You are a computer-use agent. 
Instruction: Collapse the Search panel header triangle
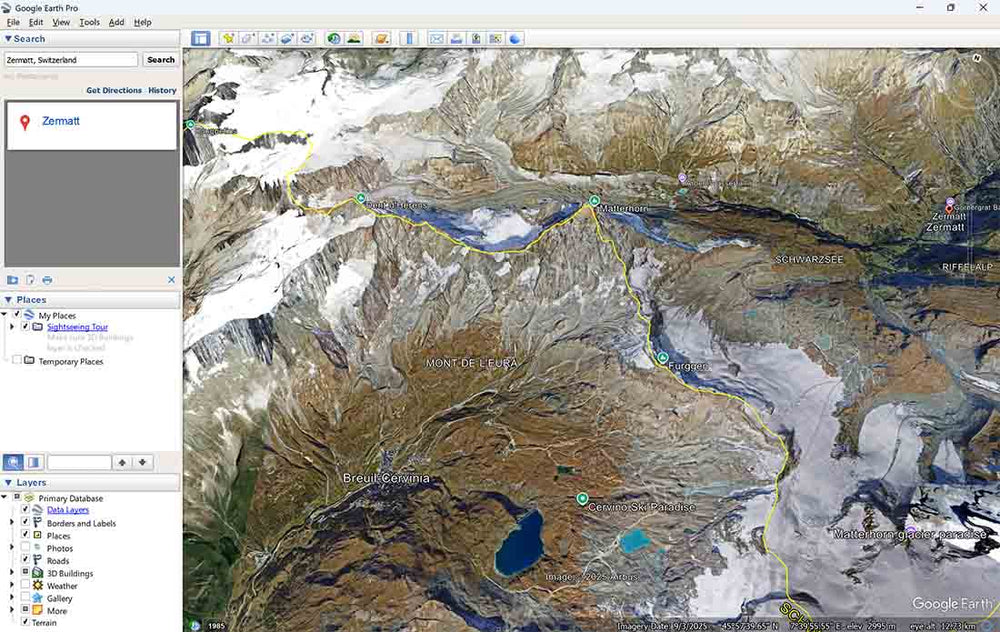point(8,39)
